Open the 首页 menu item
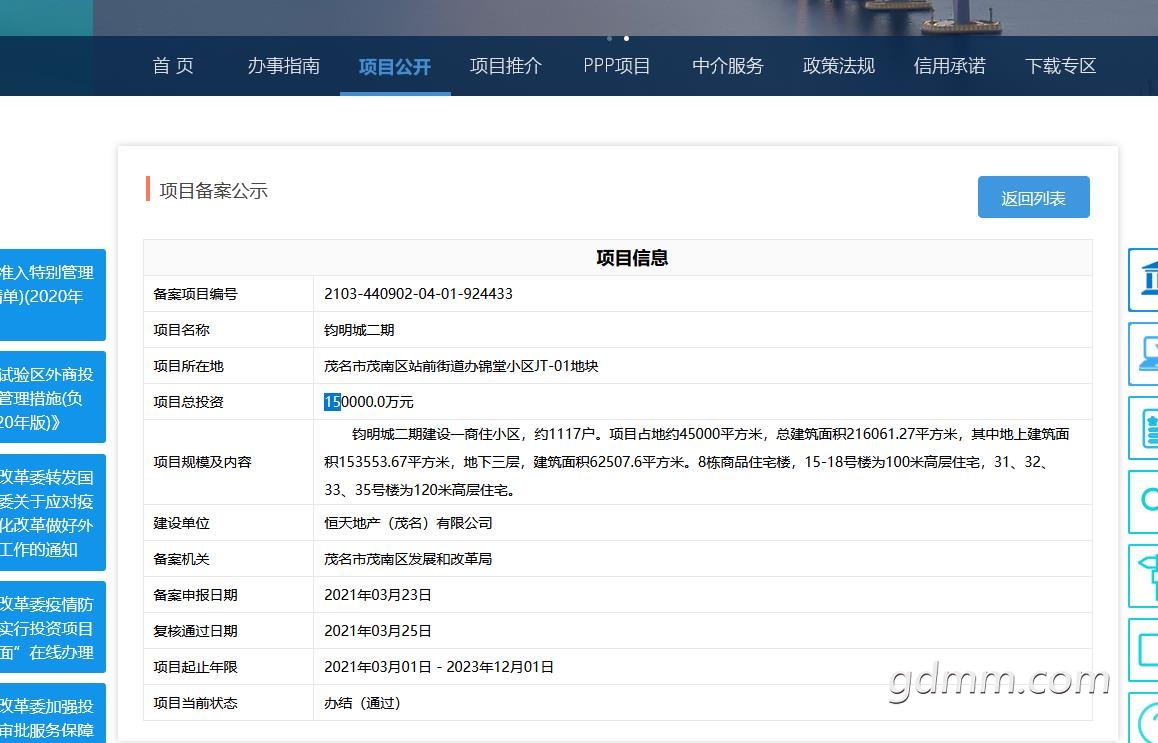 coord(173,66)
